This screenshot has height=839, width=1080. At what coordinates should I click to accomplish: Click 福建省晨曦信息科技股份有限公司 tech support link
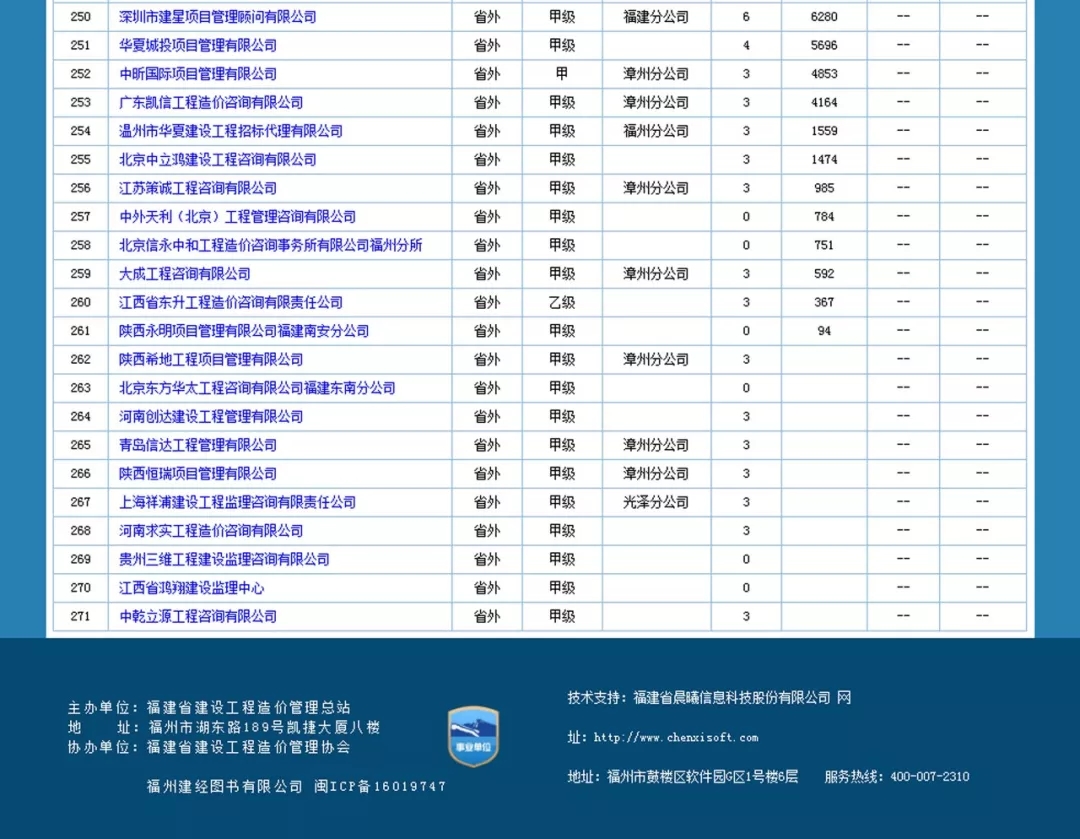point(732,698)
